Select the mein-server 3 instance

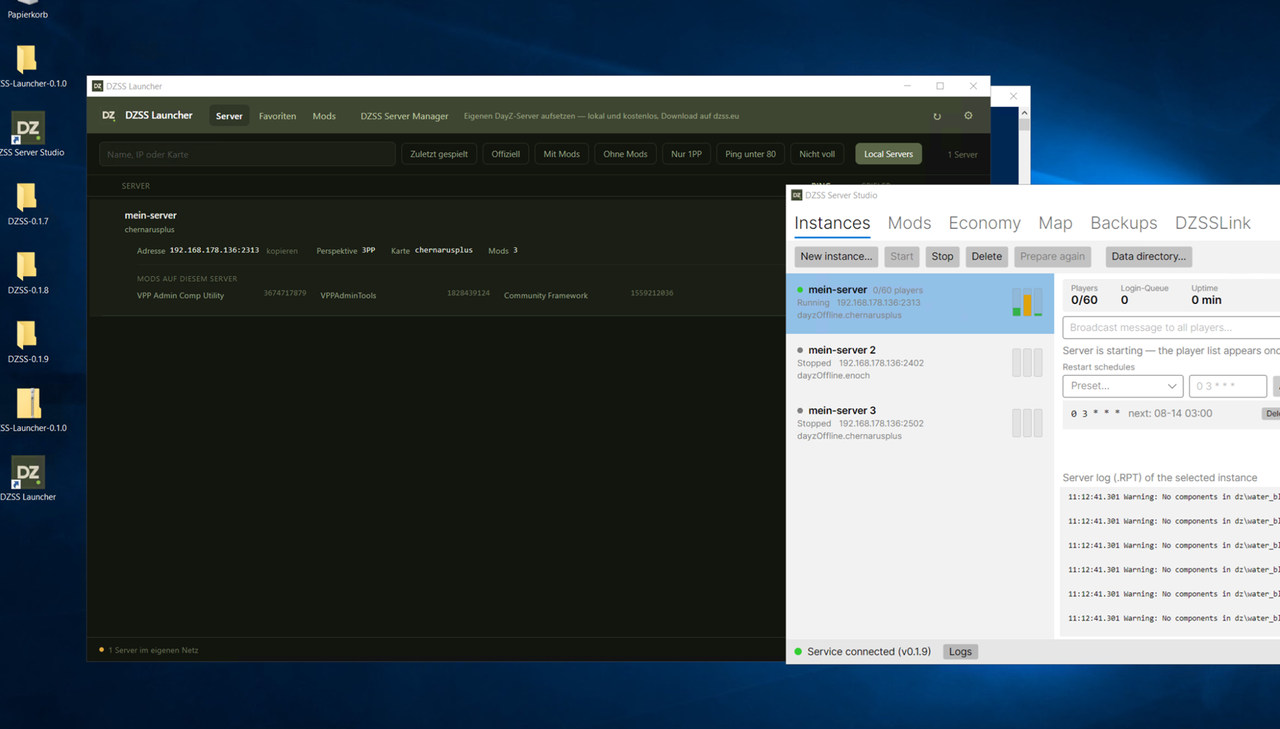[920, 423]
